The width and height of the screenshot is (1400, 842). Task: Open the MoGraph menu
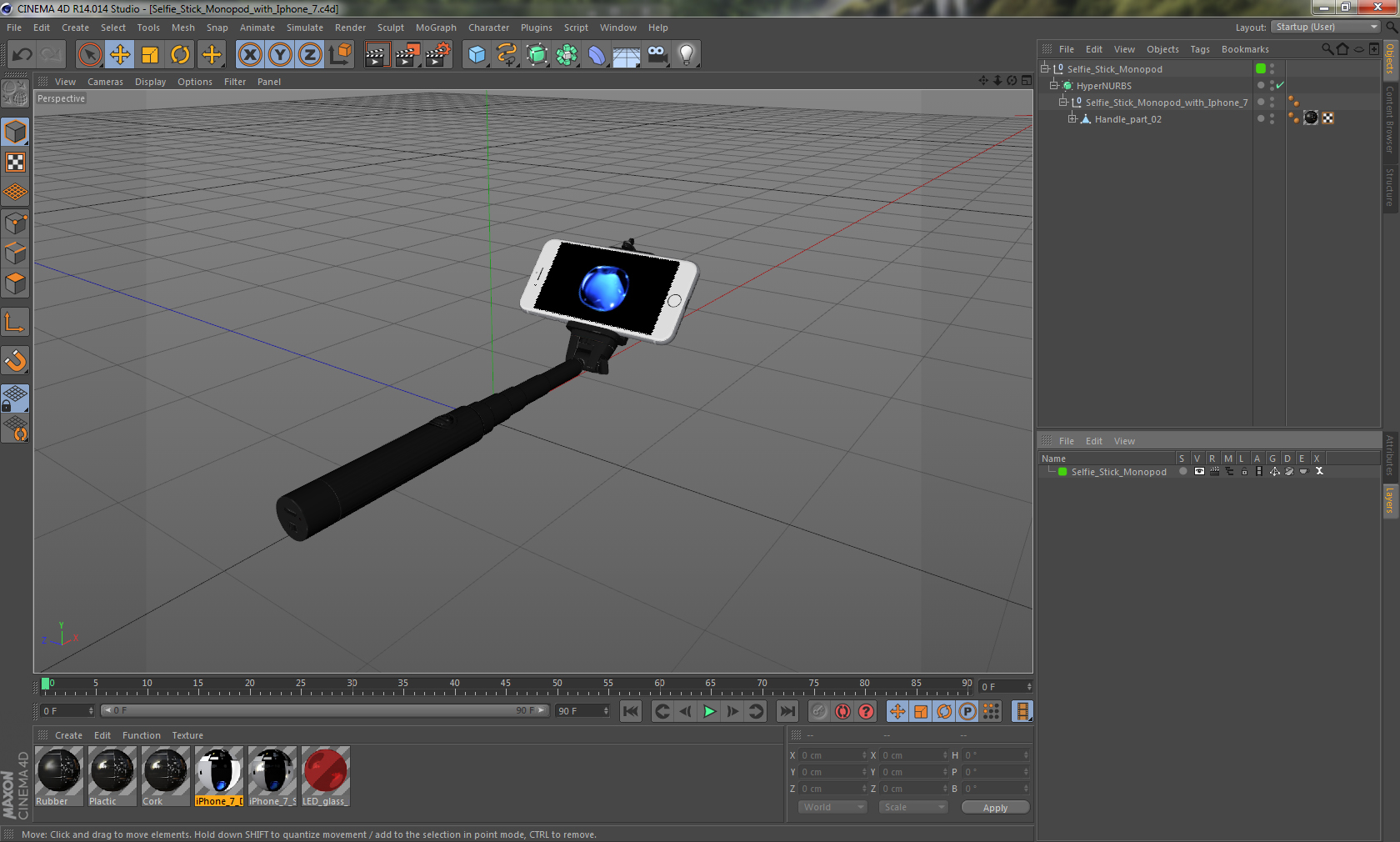point(436,28)
